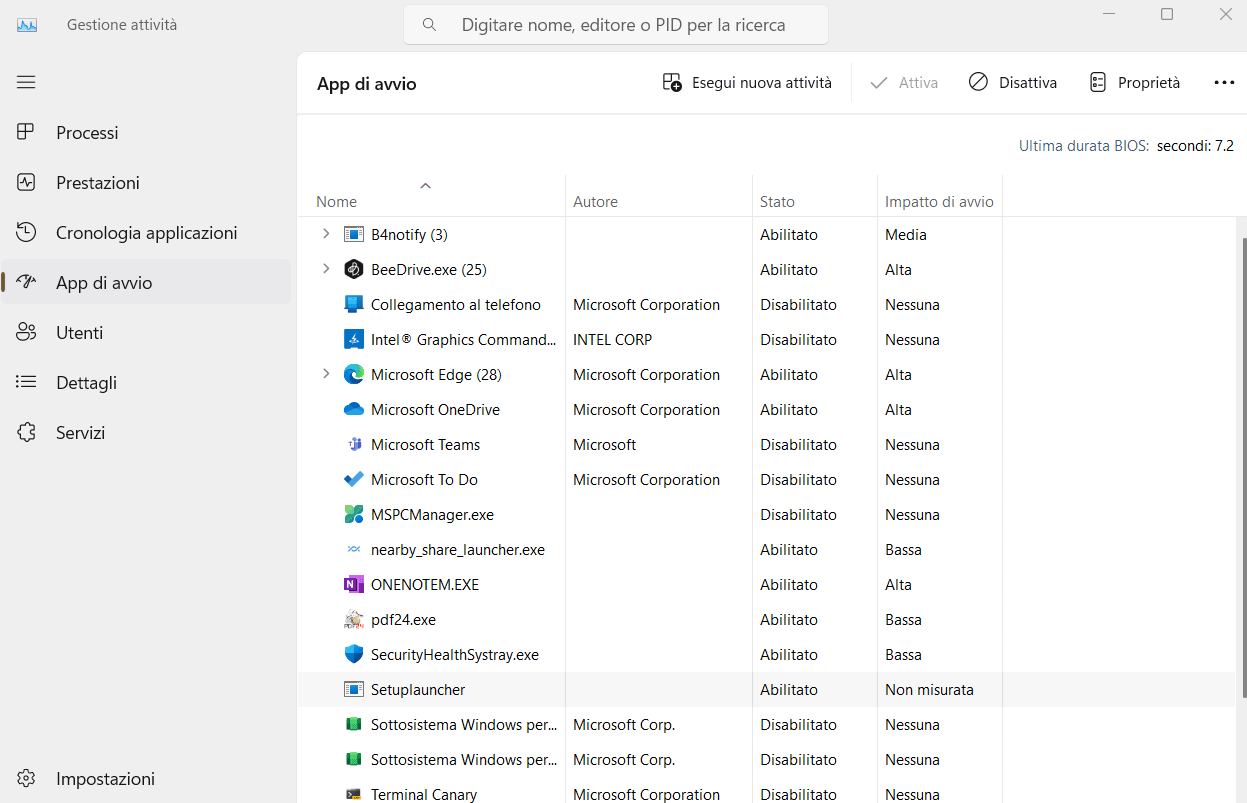The image size is (1247, 803).
Task: Click the Disattiva button
Action: (x=1013, y=83)
